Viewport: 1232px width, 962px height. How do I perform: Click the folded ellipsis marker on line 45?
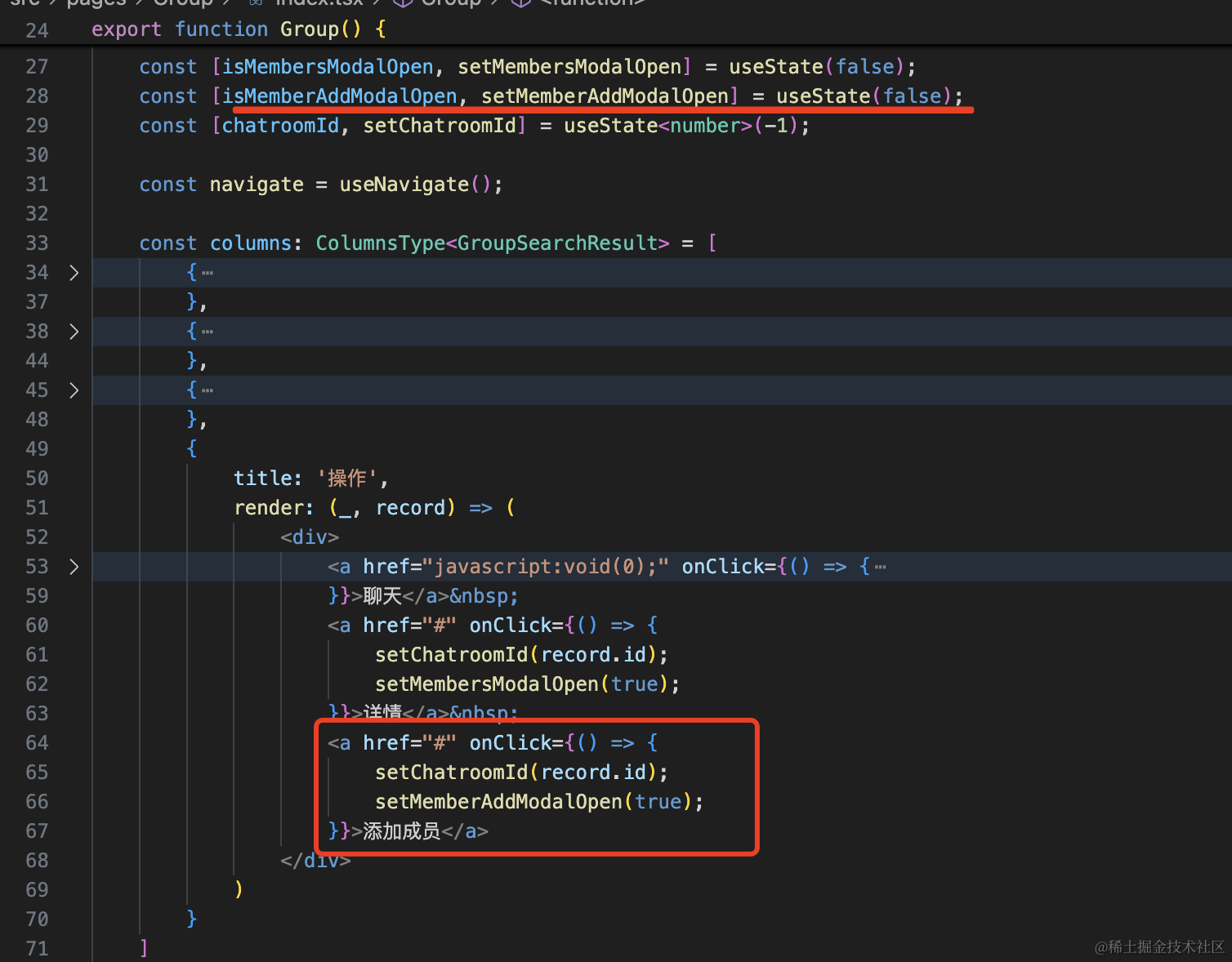(x=208, y=391)
